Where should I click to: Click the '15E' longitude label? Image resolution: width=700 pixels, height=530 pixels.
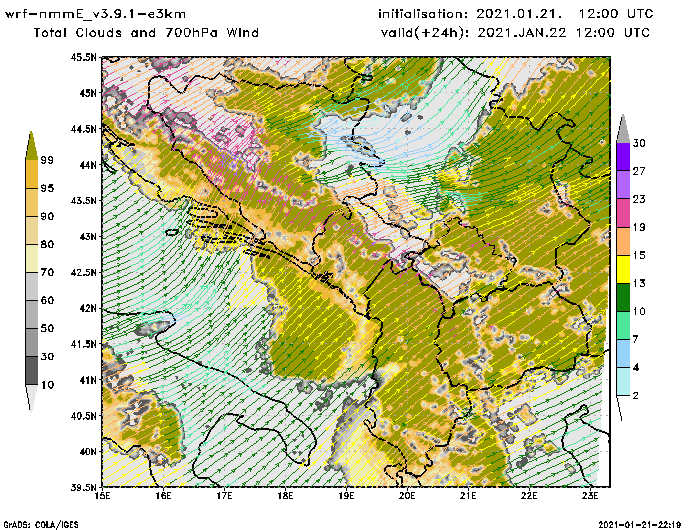coord(103,496)
